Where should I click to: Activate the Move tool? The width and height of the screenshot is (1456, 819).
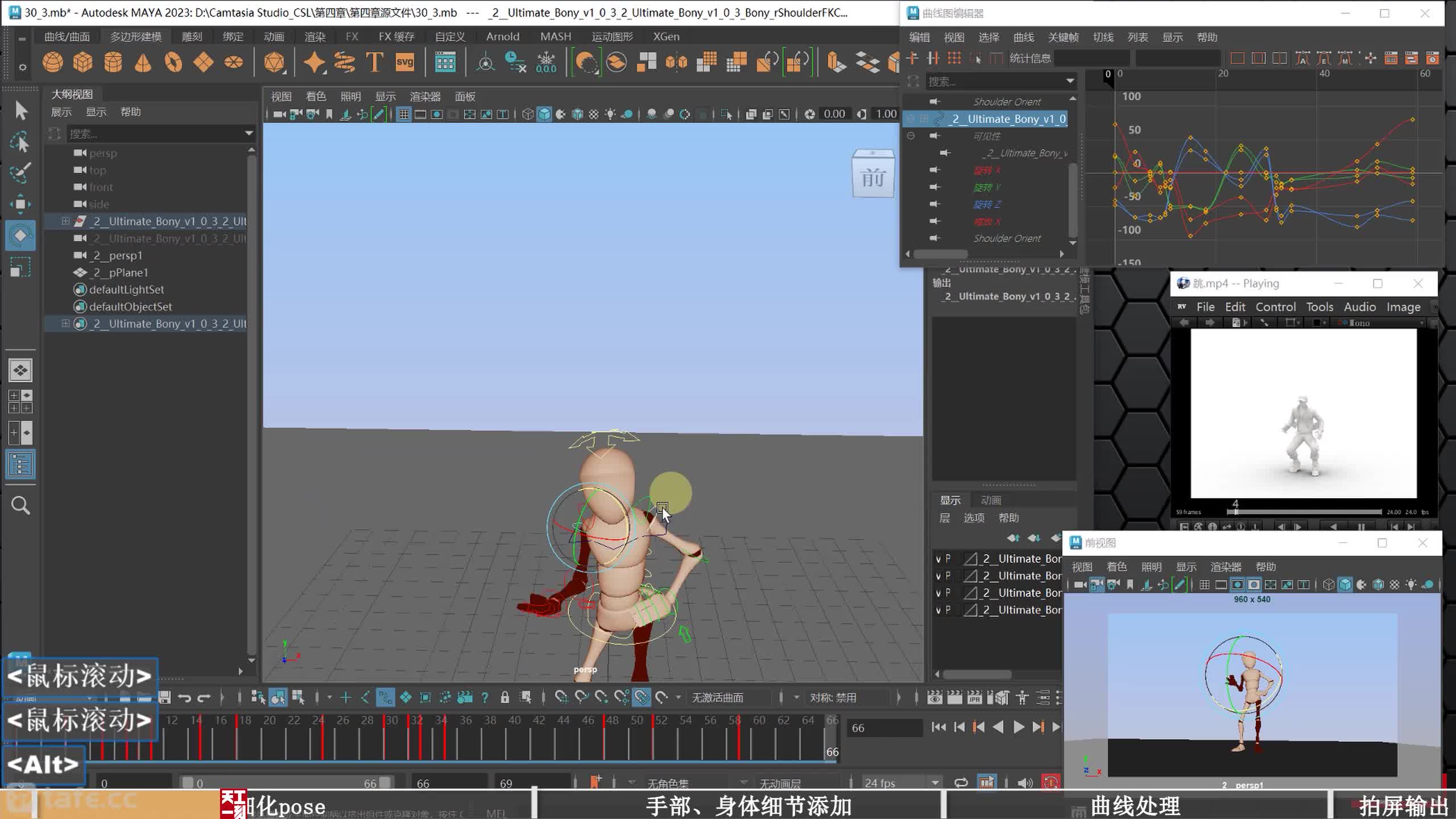pyautogui.click(x=21, y=204)
